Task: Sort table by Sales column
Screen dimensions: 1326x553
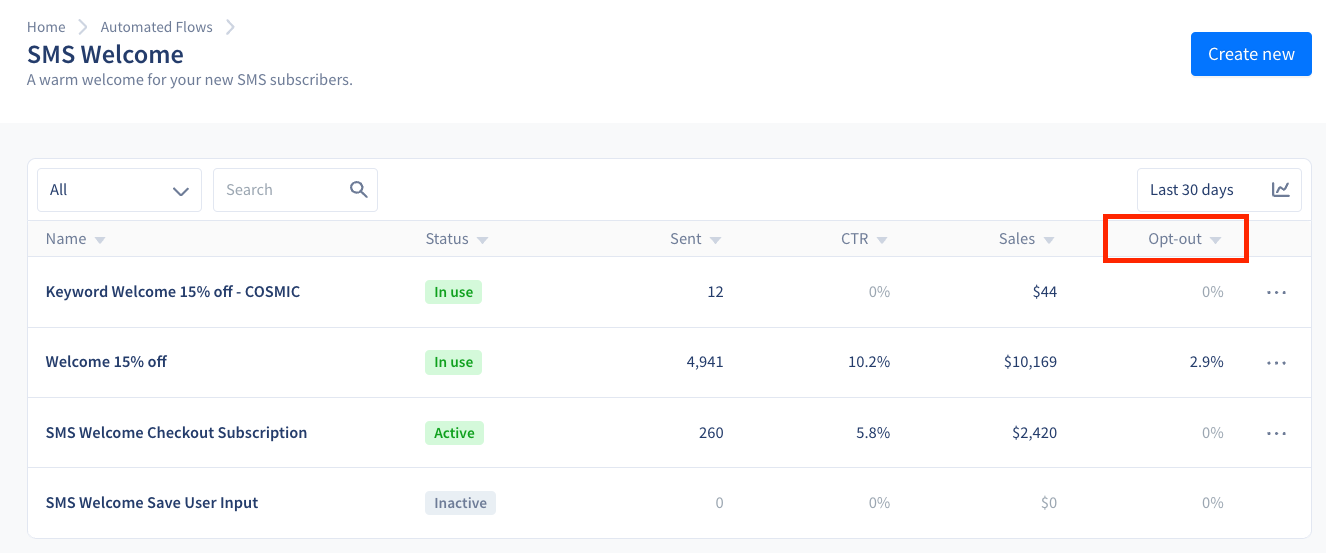Action: tap(1017, 239)
